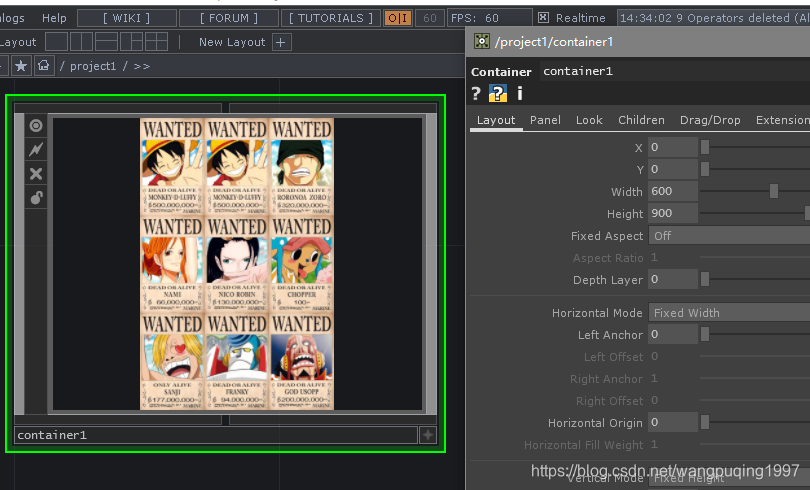Switch to the Look parameter tab
The height and width of the screenshot is (490, 810).
[589, 120]
